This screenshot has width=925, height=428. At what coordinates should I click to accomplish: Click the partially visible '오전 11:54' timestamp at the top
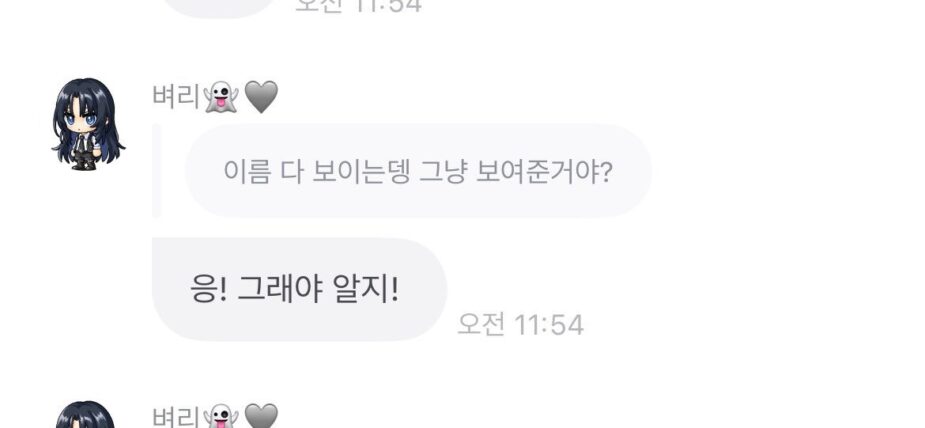coord(358,6)
